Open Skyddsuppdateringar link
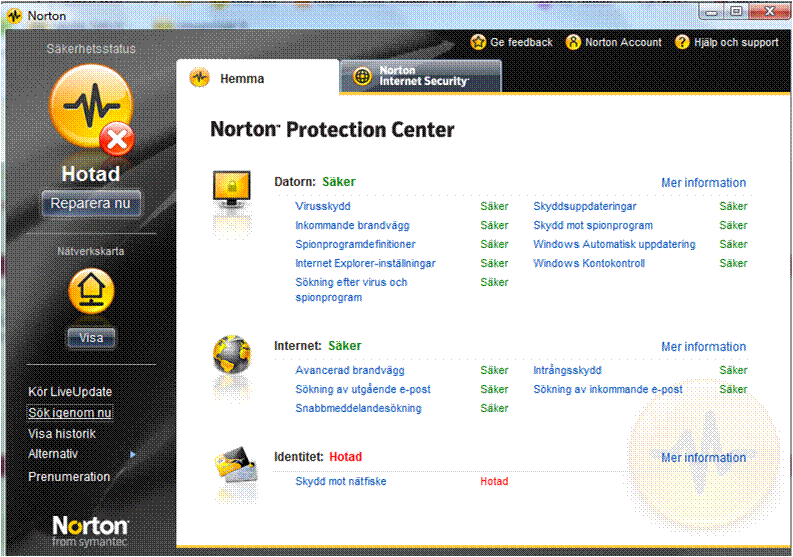793x557 pixels. tap(585, 206)
